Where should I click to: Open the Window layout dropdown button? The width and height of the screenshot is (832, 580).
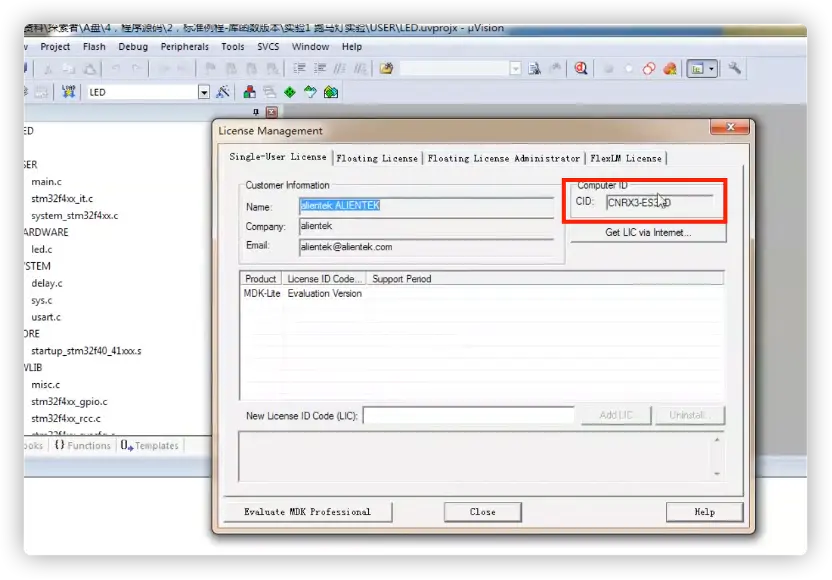point(712,68)
